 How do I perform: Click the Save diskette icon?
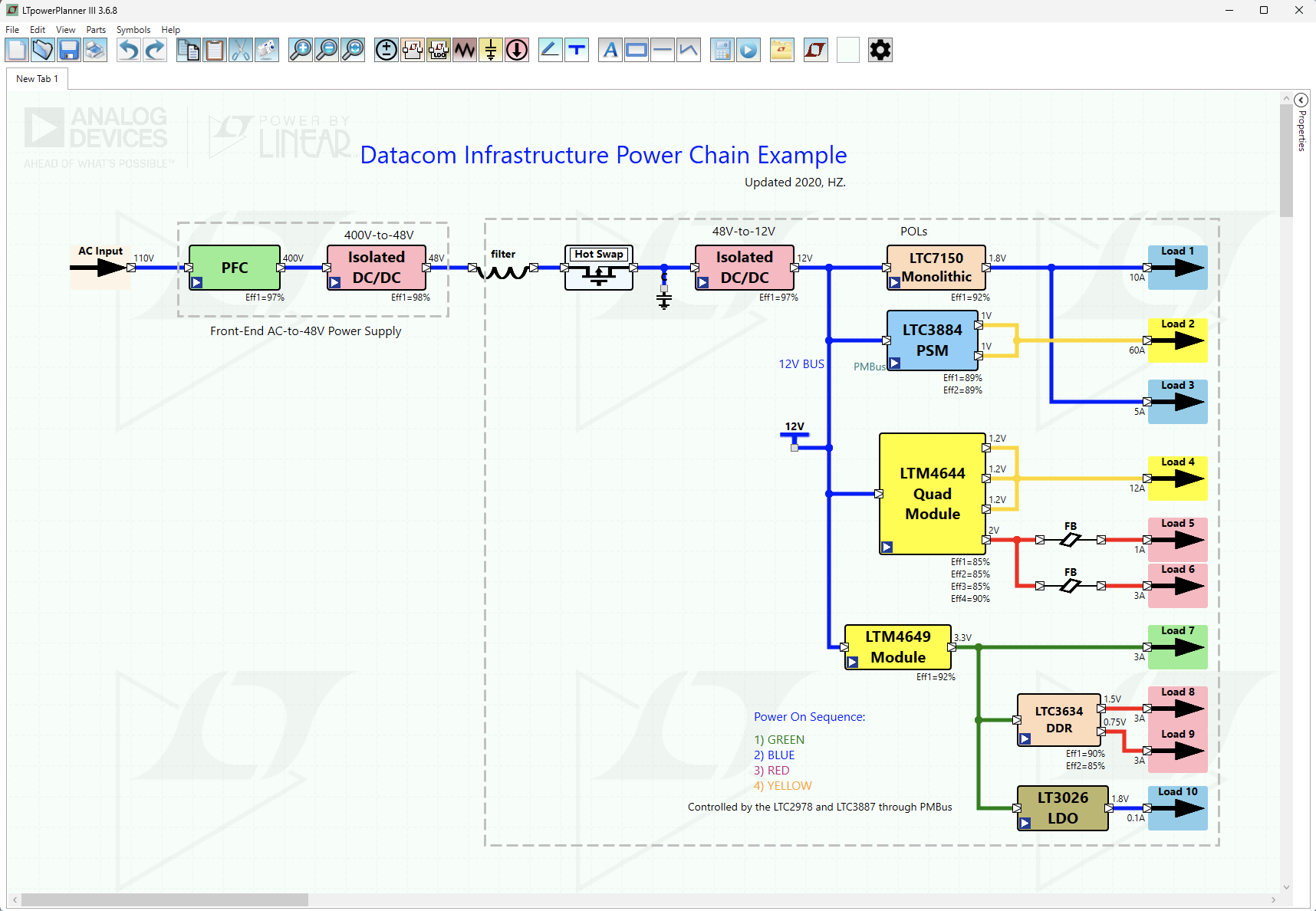pos(69,51)
